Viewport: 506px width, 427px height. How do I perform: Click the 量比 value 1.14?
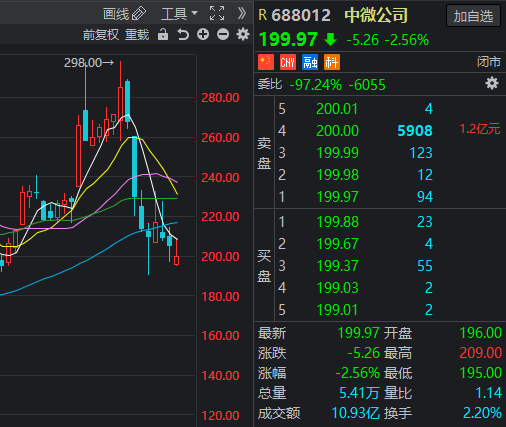pos(488,393)
